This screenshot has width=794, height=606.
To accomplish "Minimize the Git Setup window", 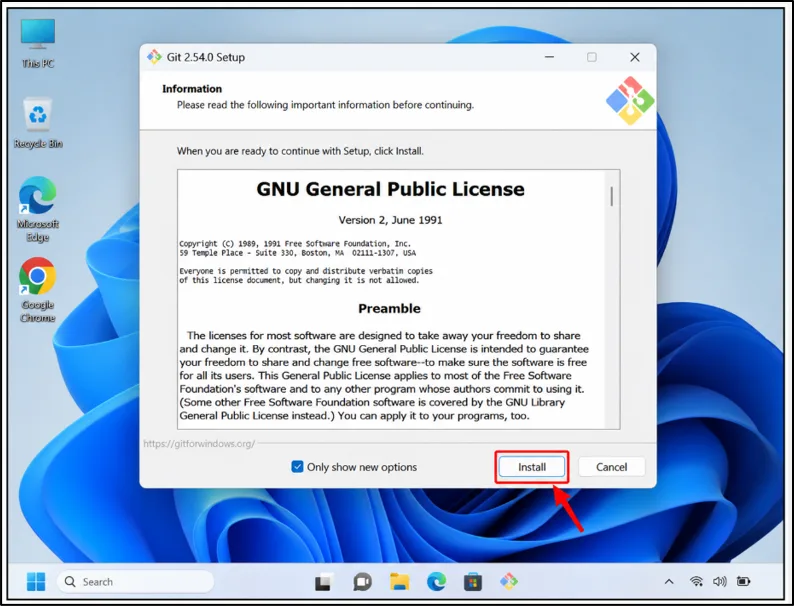I will pyautogui.click(x=549, y=57).
